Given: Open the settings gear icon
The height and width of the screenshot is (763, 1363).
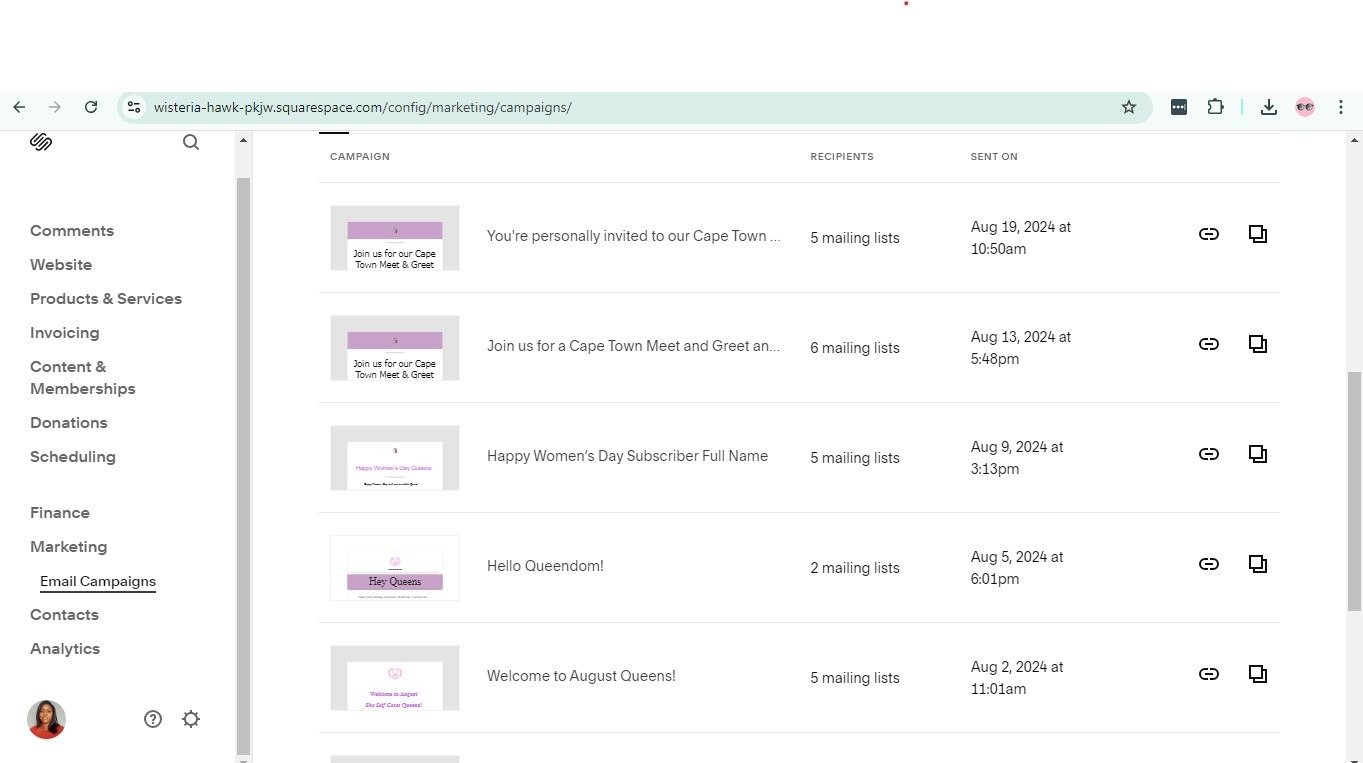Looking at the screenshot, I should 191,719.
